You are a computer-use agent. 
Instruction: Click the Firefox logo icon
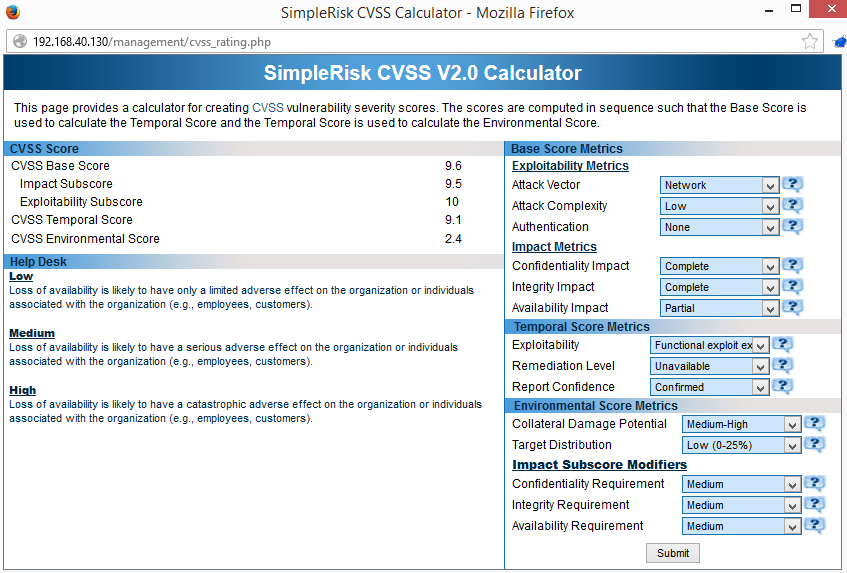pyautogui.click(x=13, y=12)
